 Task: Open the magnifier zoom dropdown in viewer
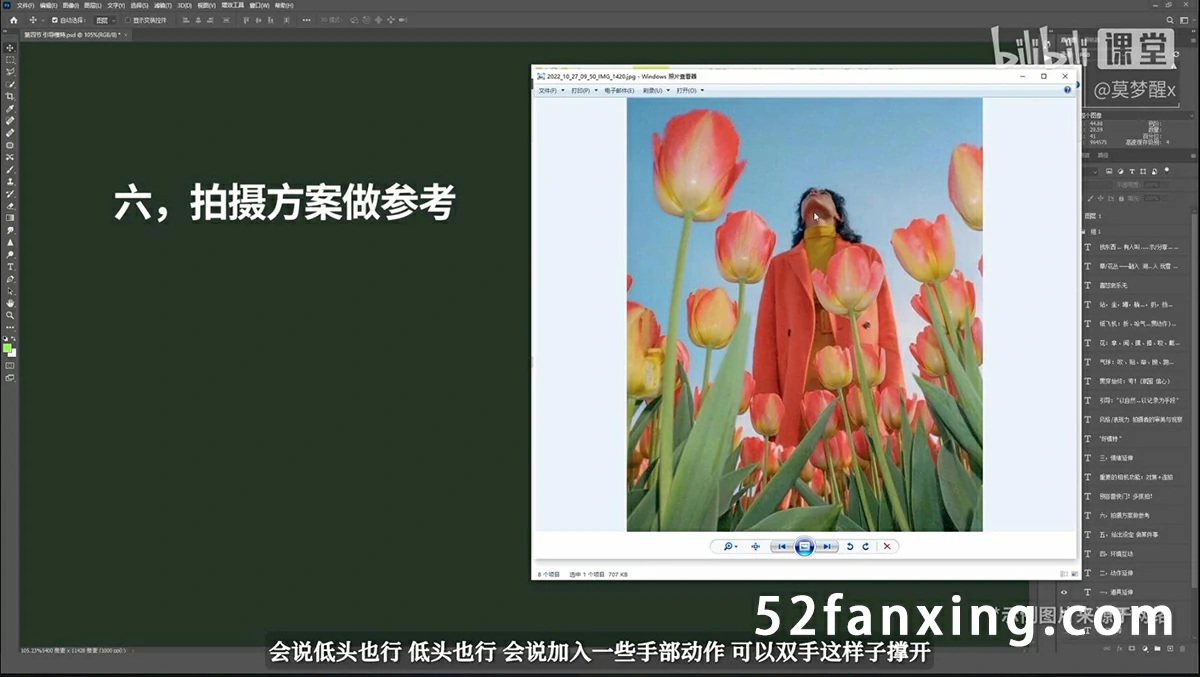[730, 547]
